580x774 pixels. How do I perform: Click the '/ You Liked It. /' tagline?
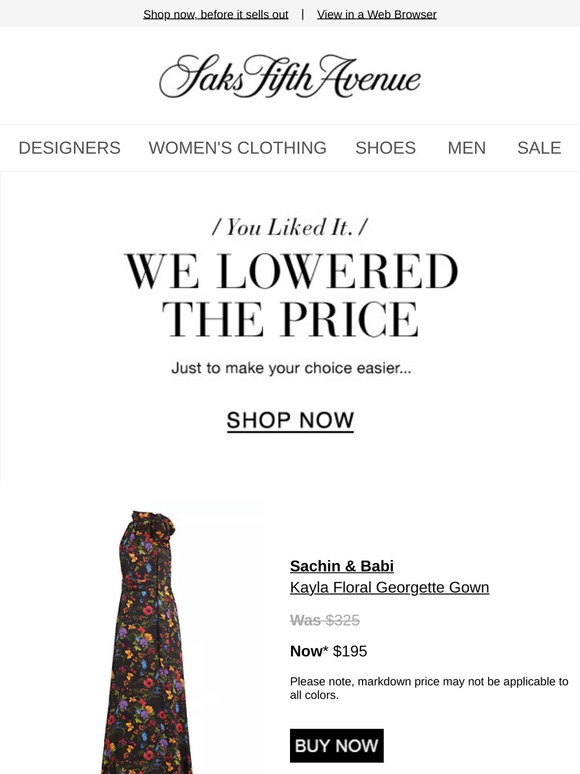coord(290,227)
